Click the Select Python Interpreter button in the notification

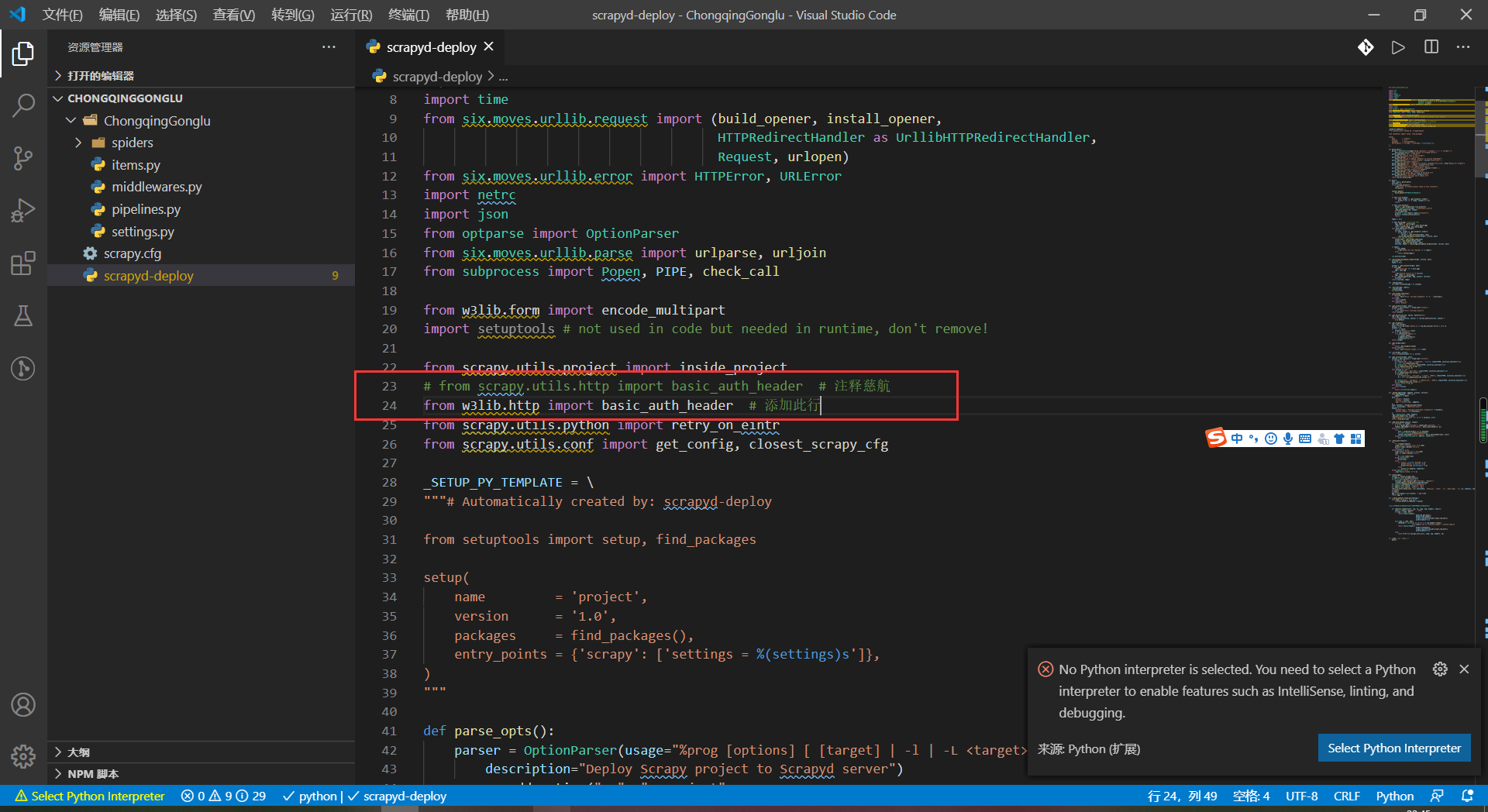point(1393,748)
